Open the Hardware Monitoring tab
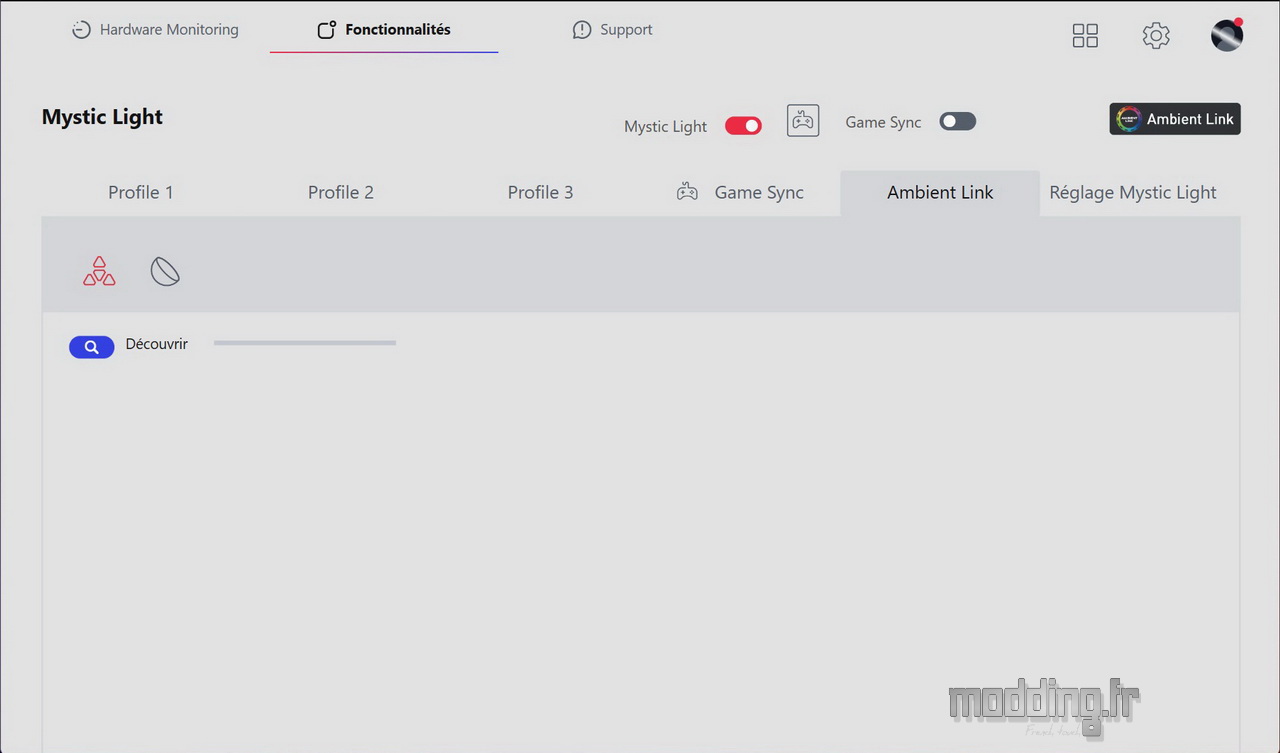Viewport: 1280px width, 753px height. pyautogui.click(x=155, y=30)
